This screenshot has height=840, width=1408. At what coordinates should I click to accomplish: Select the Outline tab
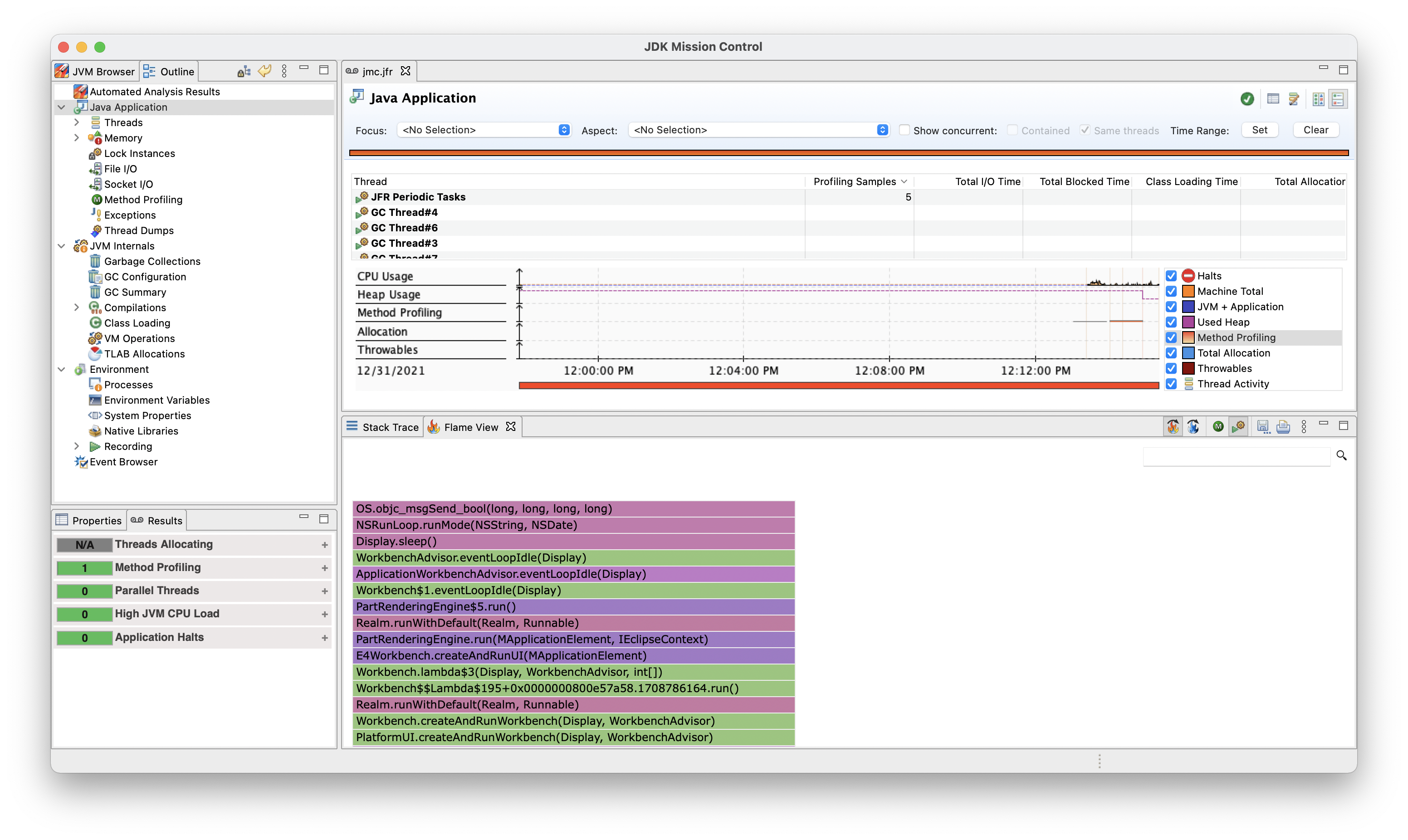click(x=169, y=71)
